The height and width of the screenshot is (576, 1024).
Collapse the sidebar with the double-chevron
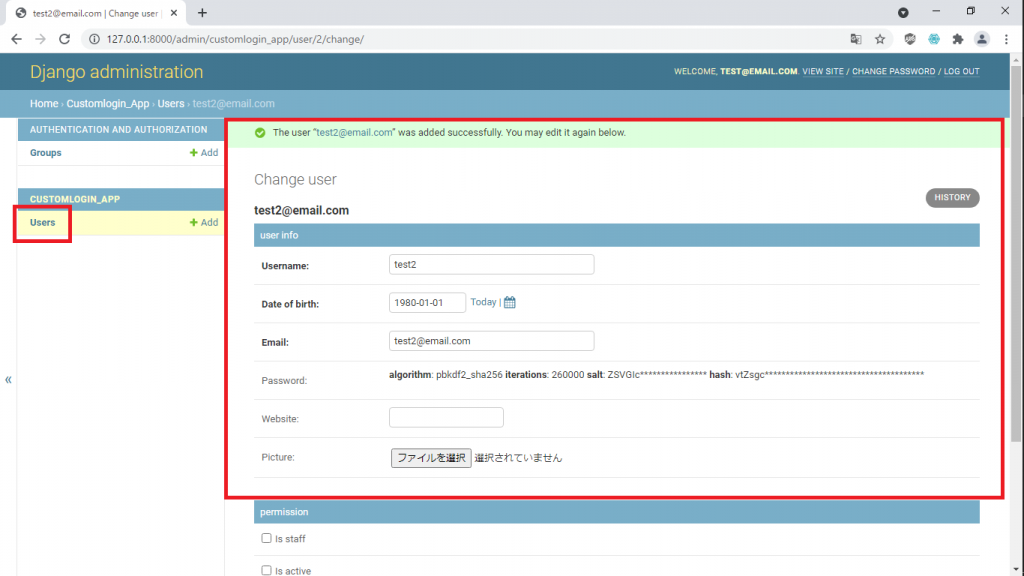point(9,380)
